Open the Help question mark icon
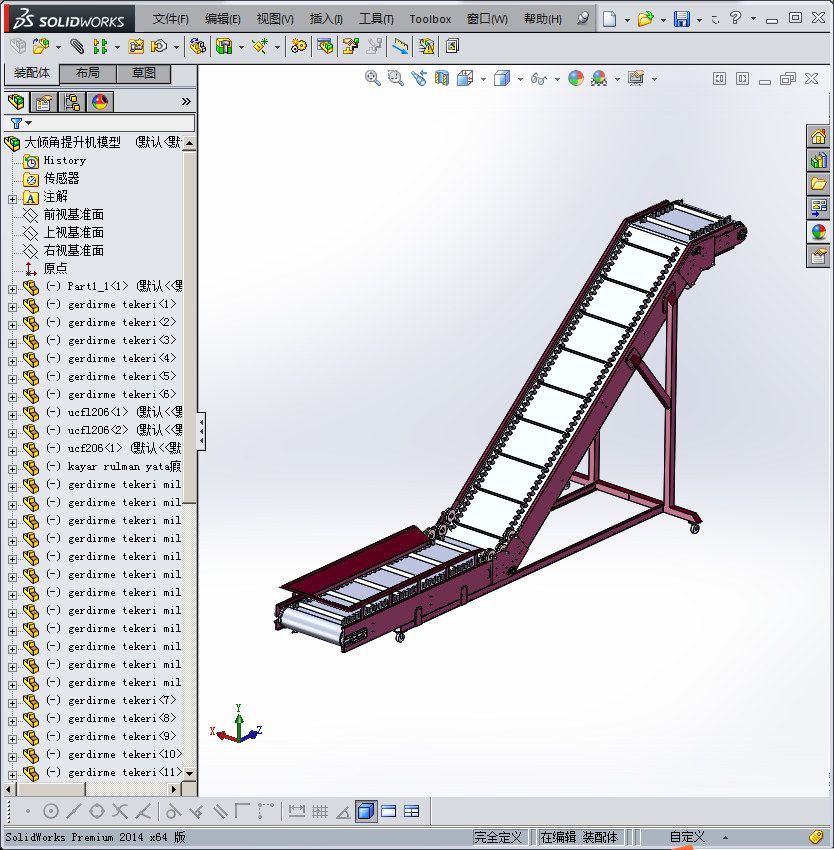834x850 pixels. 735,18
